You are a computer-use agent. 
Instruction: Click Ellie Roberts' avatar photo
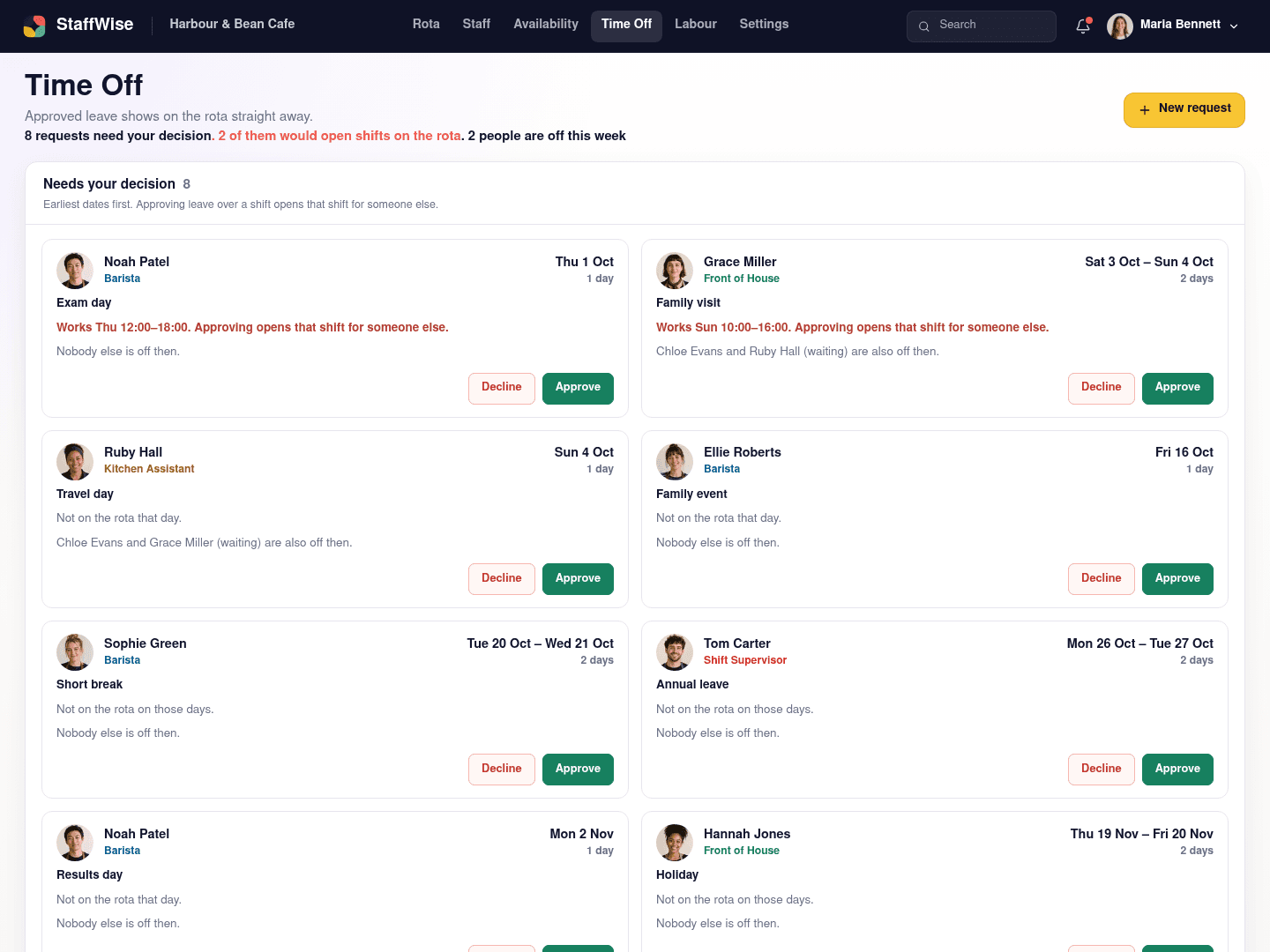coord(675,461)
